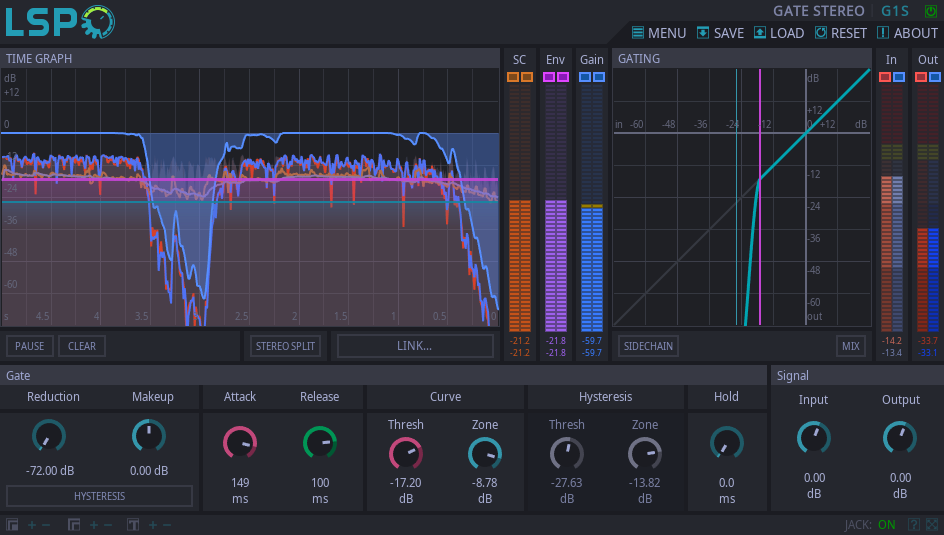This screenshot has height=535, width=944.
Task: Click the plus next to outlined-corner scaling icon
Action: click(x=94, y=525)
